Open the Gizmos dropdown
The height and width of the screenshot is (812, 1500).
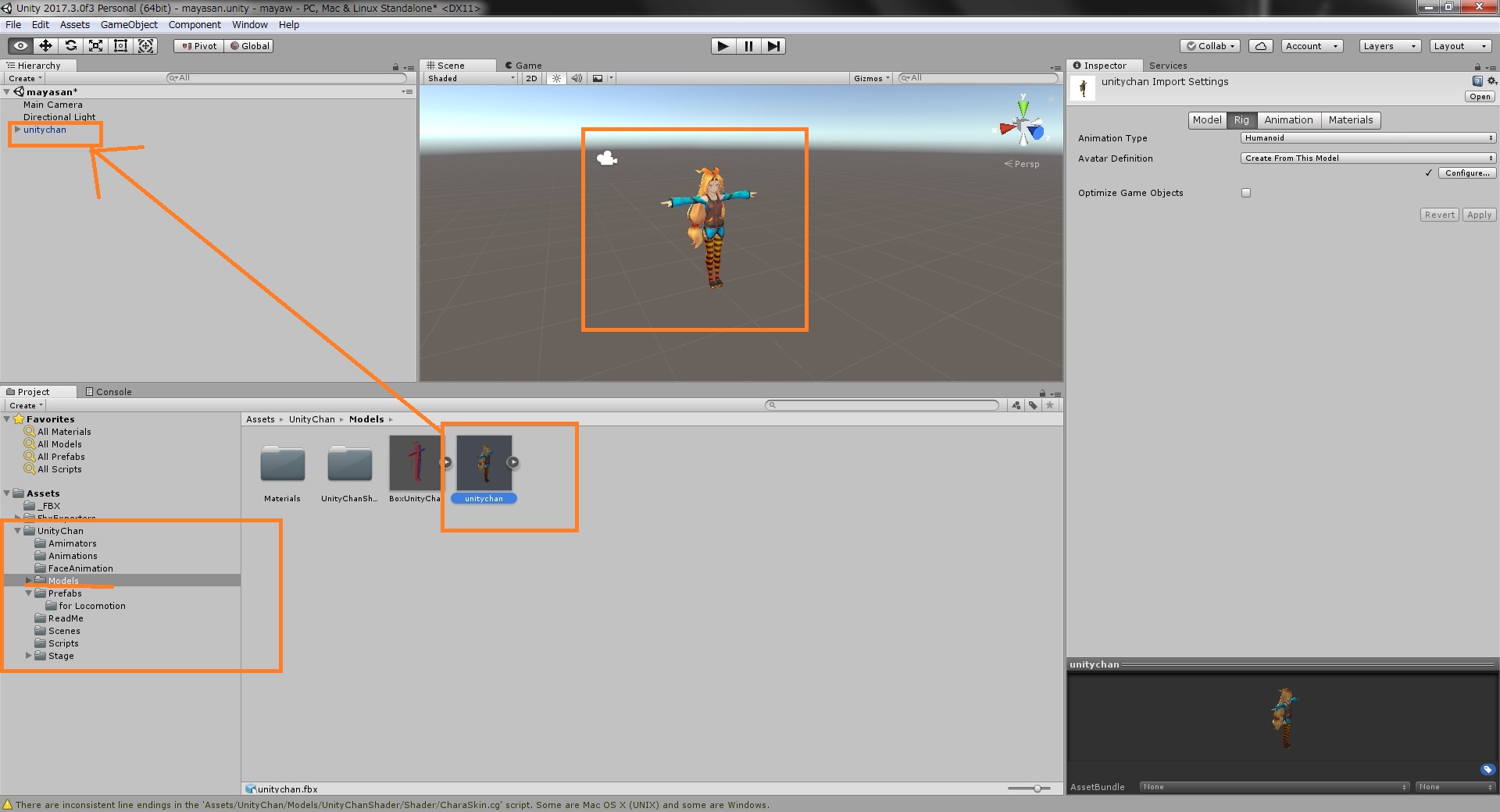871,78
